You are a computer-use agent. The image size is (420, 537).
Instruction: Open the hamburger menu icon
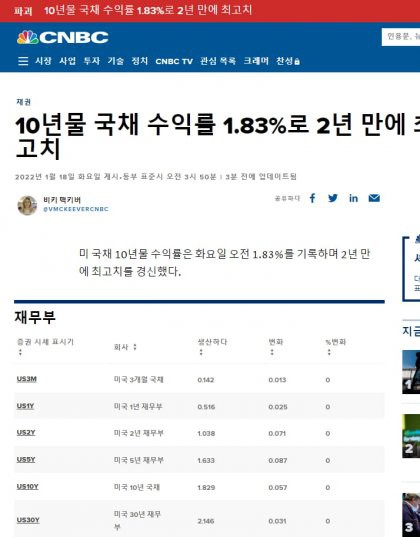[23, 61]
